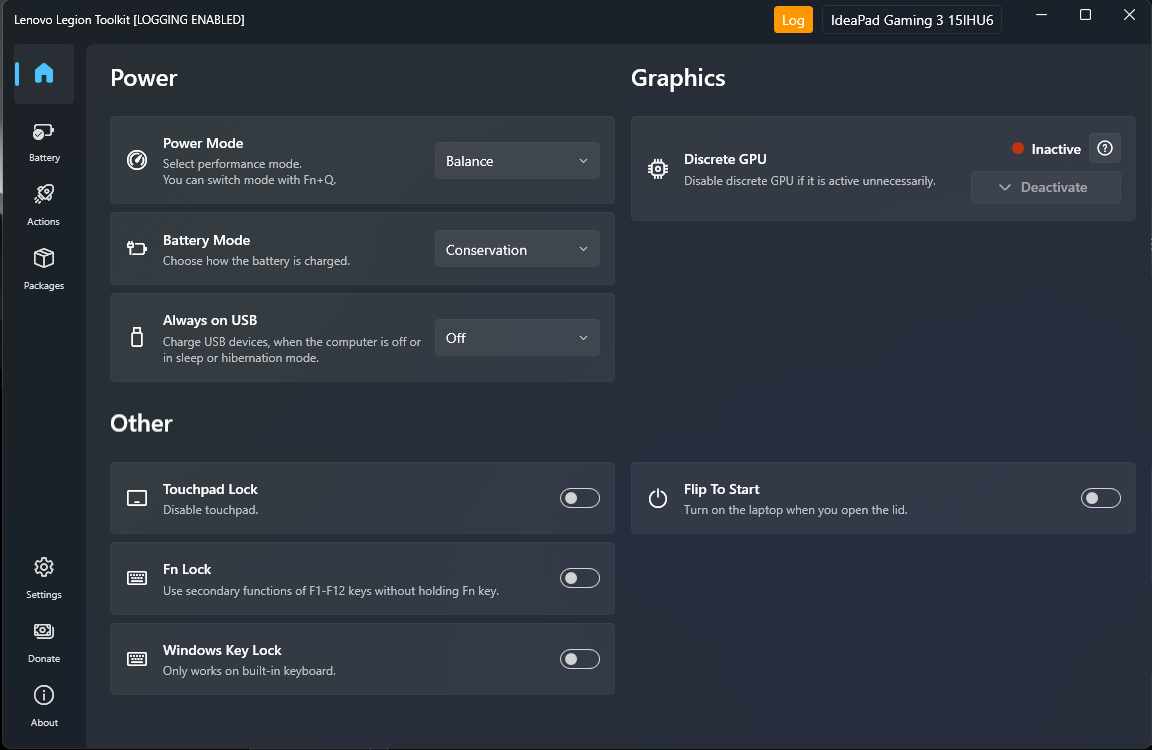This screenshot has height=750, width=1152.
Task: Click the Fn Lock keyboard icon
Action: tap(137, 578)
